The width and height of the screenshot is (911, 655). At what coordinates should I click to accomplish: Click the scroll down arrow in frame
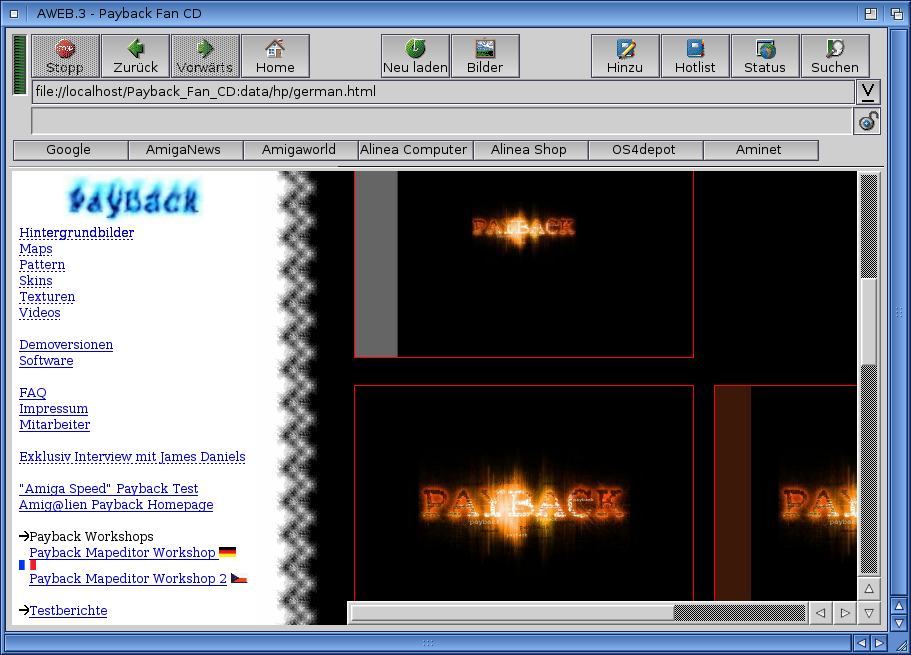pos(869,612)
